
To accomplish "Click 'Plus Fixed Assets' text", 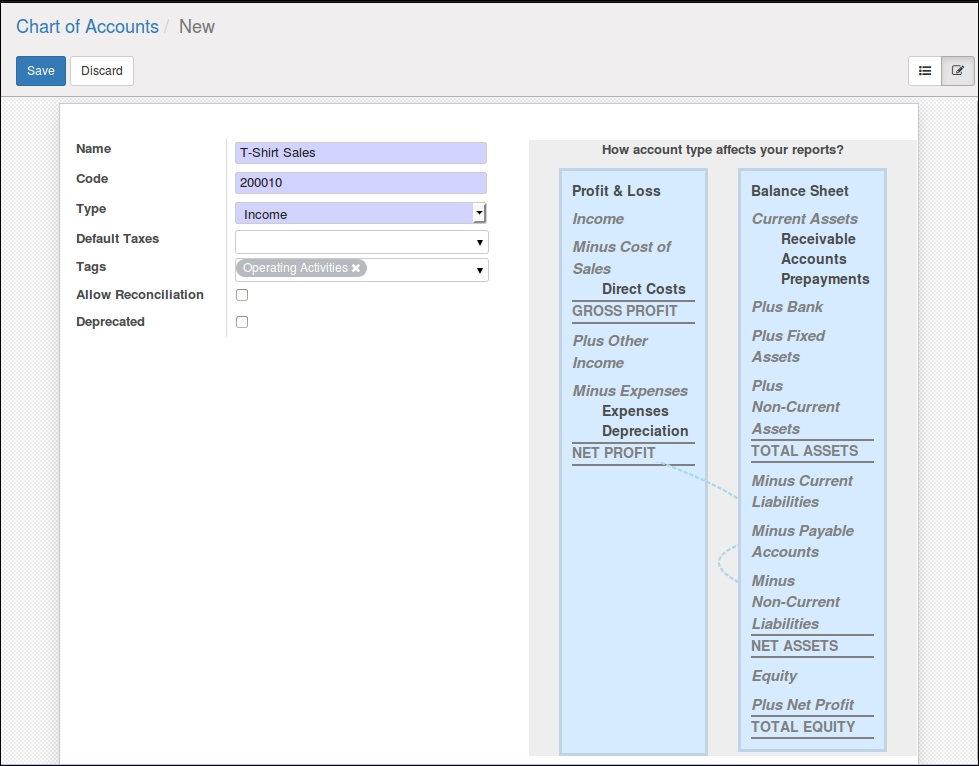I will click(788, 346).
